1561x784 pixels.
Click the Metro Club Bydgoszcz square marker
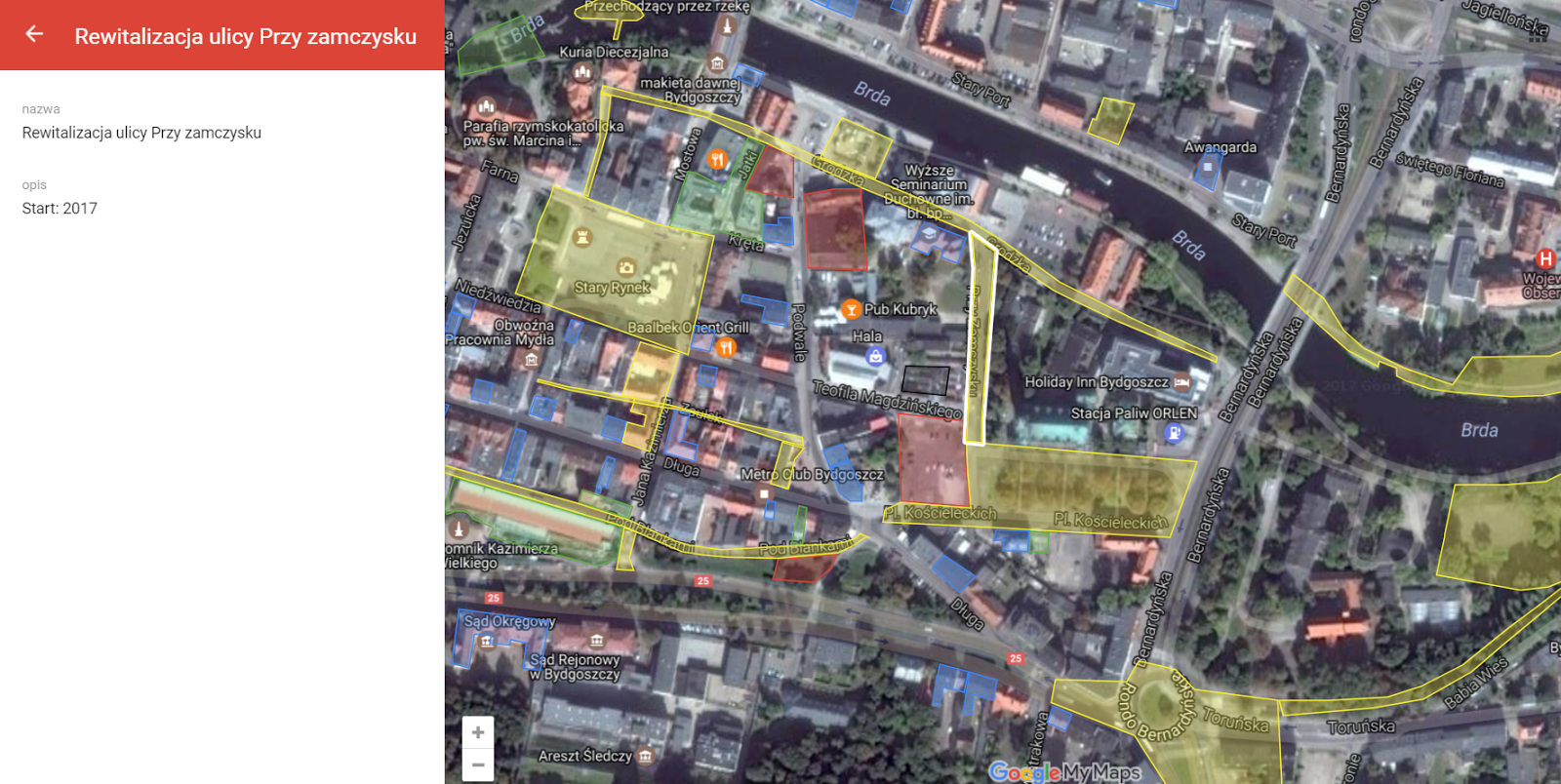[764, 494]
